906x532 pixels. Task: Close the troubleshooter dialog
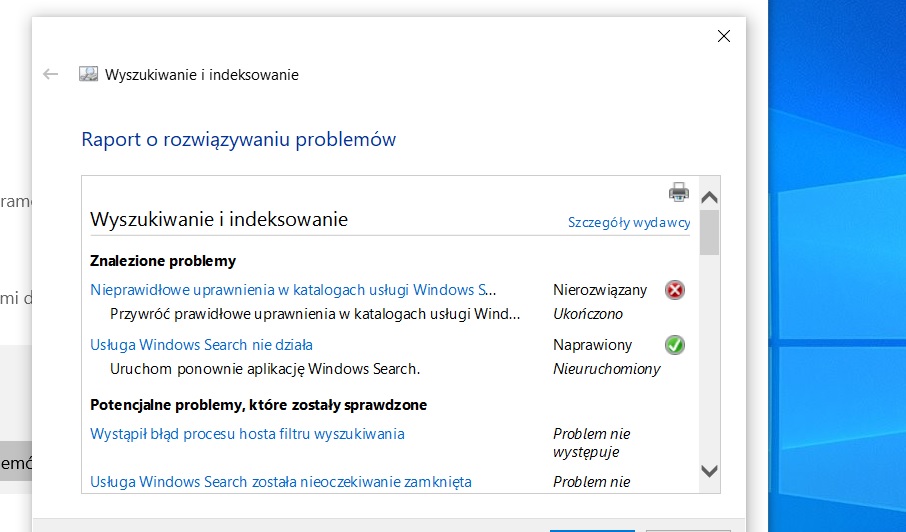point(723,36)
